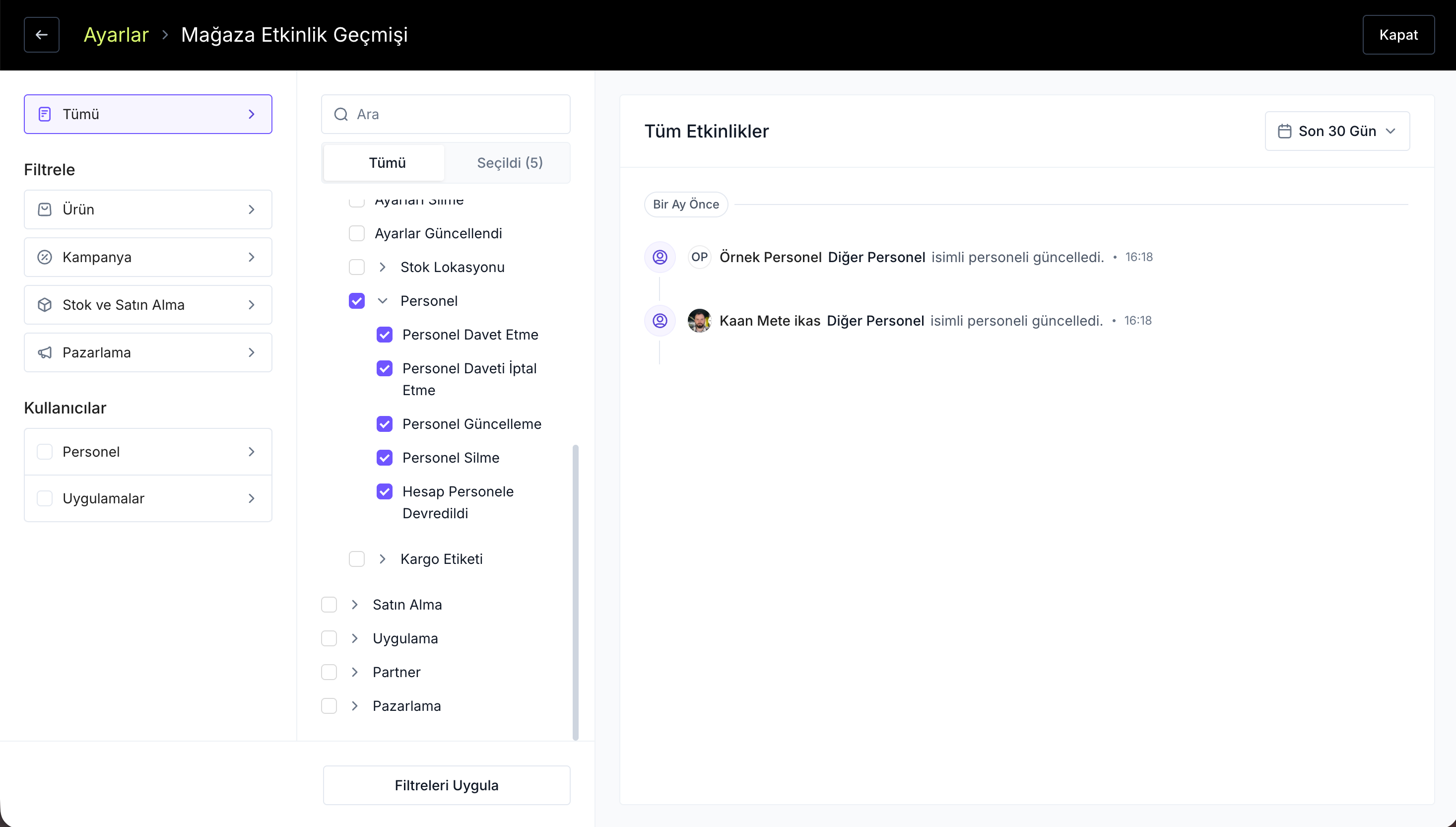Click the user icon on the Kaan Mete ikas event
This screenshot has height=827, width=1456.
coord(660,321)
